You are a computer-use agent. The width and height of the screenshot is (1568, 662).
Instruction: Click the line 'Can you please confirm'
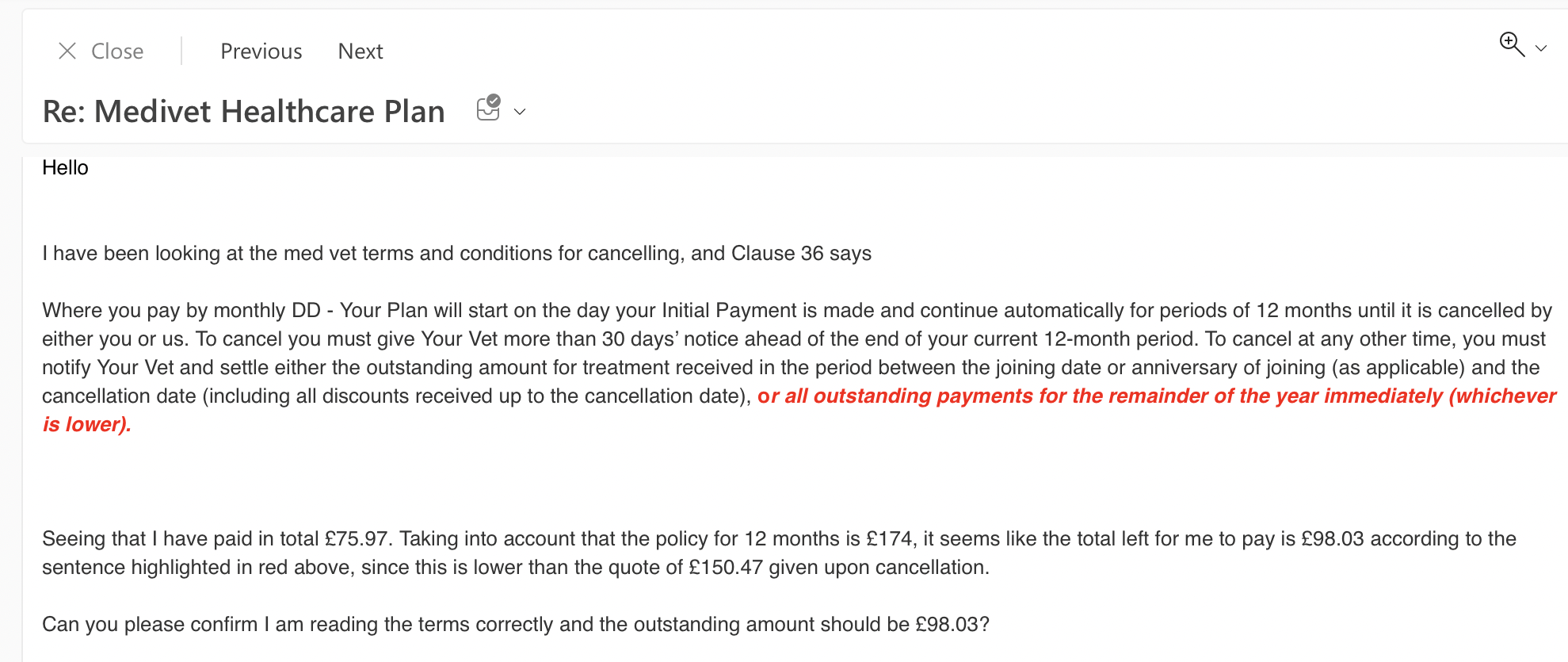pos(516,625)
